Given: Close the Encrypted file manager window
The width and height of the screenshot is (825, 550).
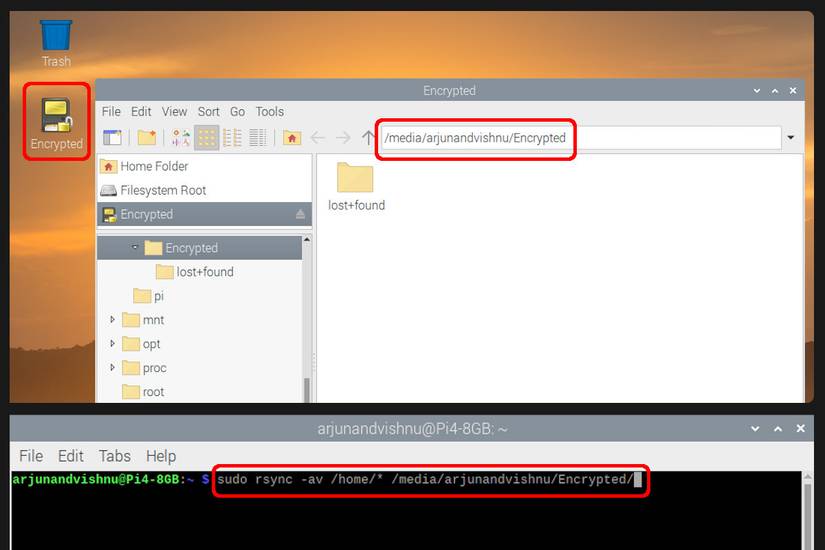Looking at the screenshot, I should (793, 91).
